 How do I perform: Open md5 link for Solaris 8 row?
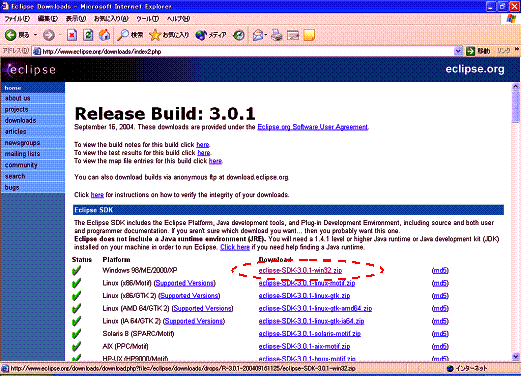click(x=440, y=334)
